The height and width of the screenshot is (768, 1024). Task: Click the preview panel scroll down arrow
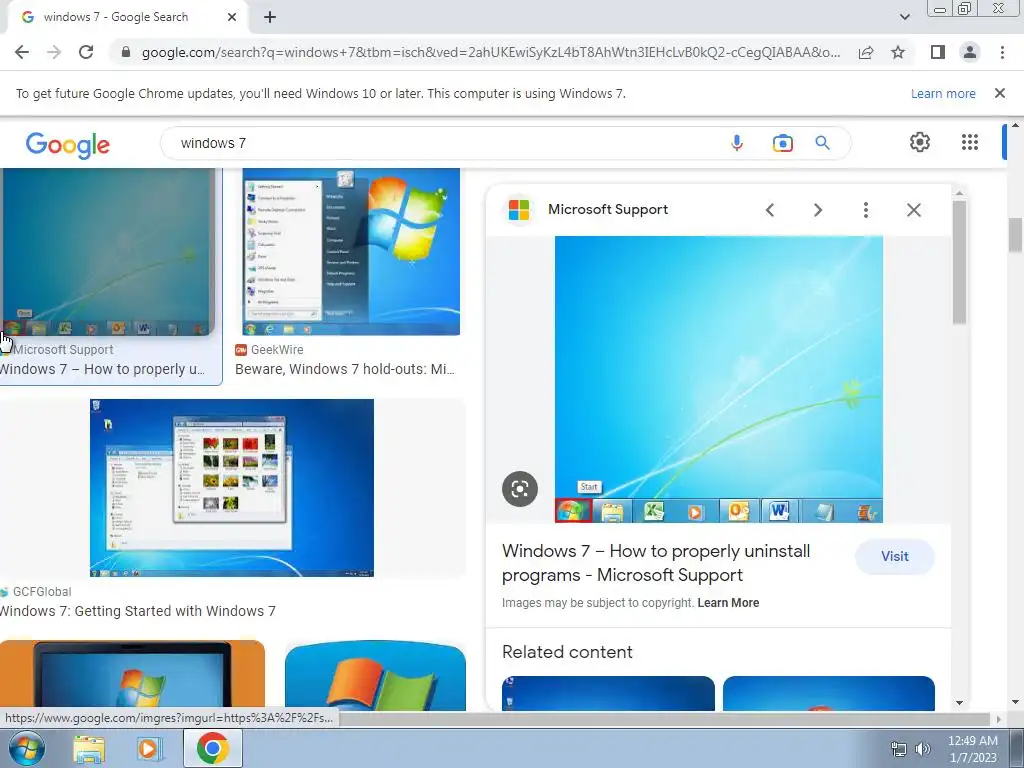click(x=959, y=703)
